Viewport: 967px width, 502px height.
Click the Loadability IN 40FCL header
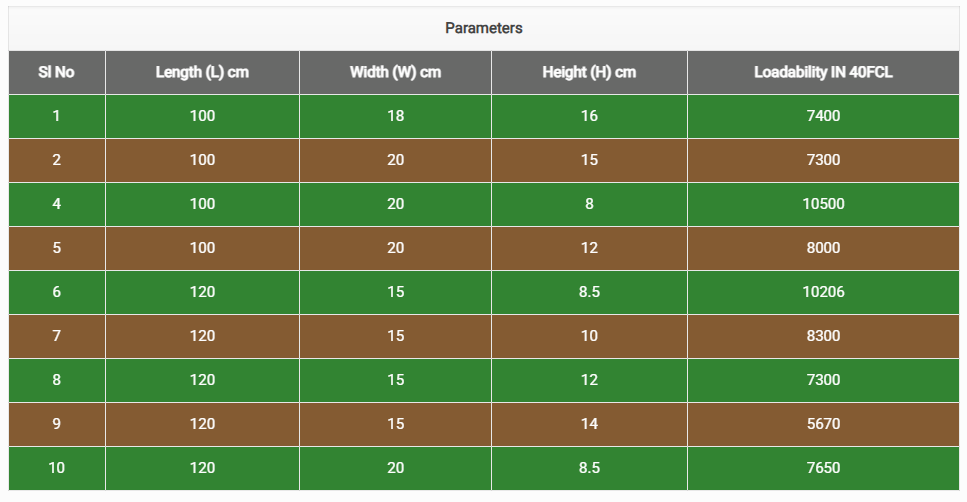coord(822,72)
